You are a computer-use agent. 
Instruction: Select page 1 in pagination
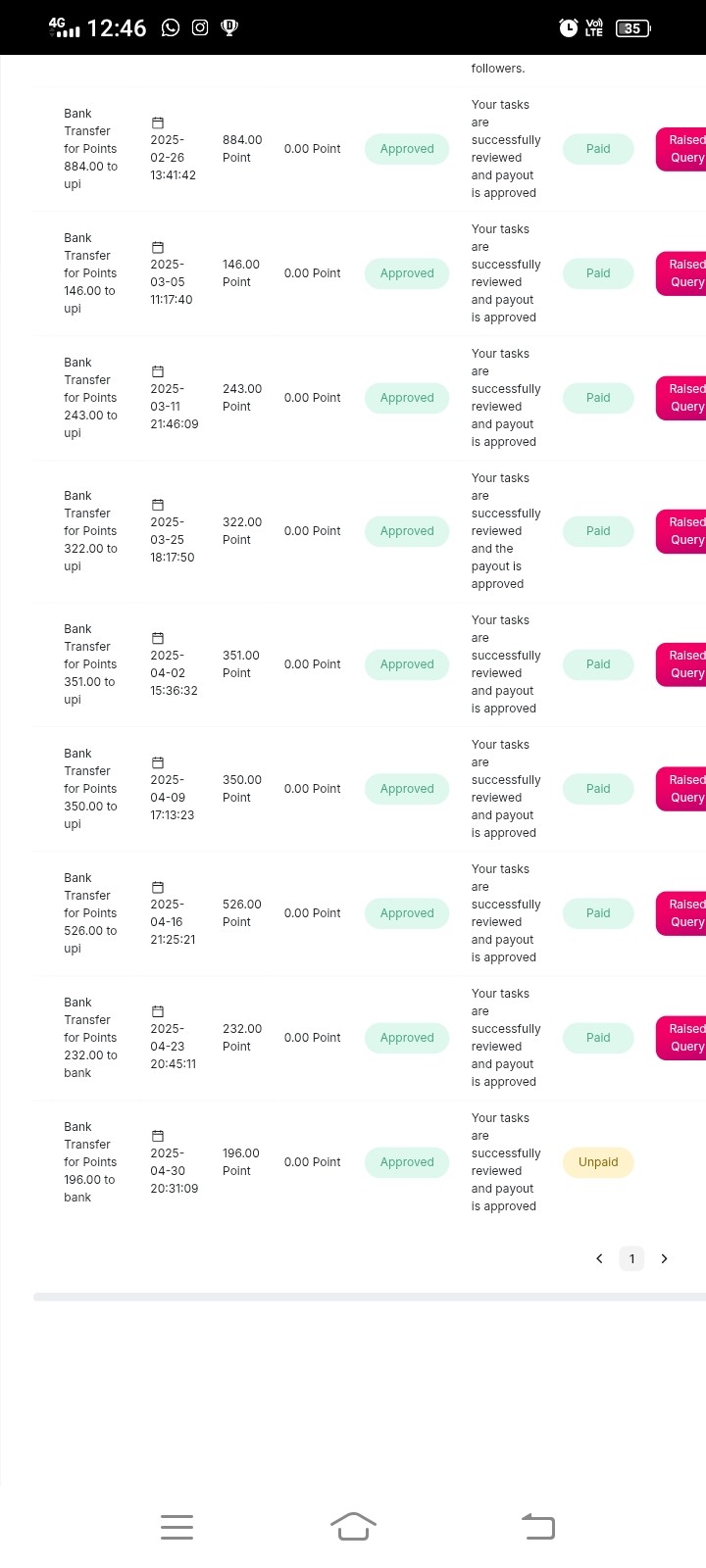tap(631, 1258)
